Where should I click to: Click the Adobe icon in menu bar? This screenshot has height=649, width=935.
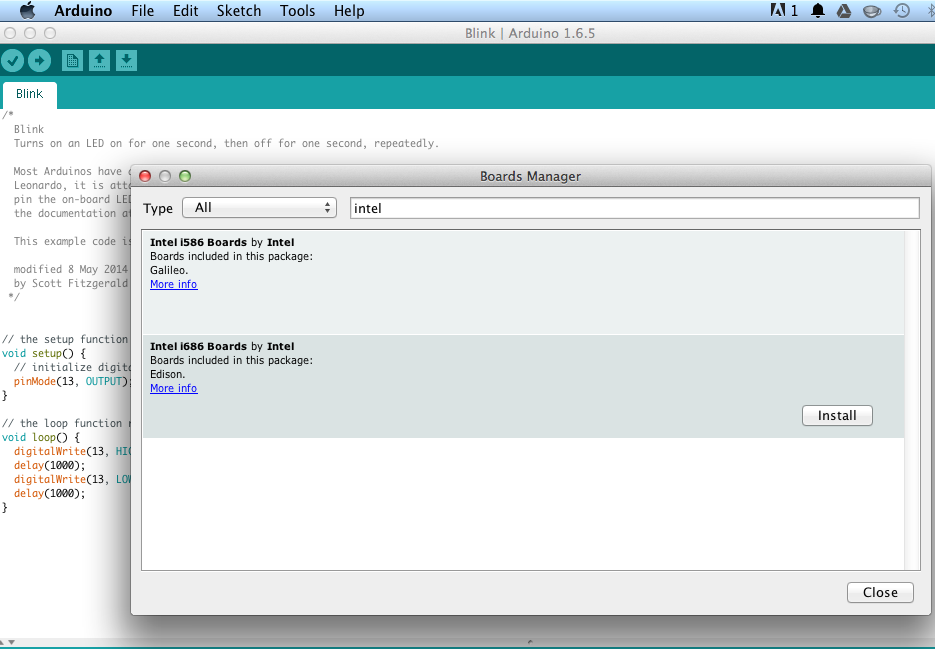778,11
